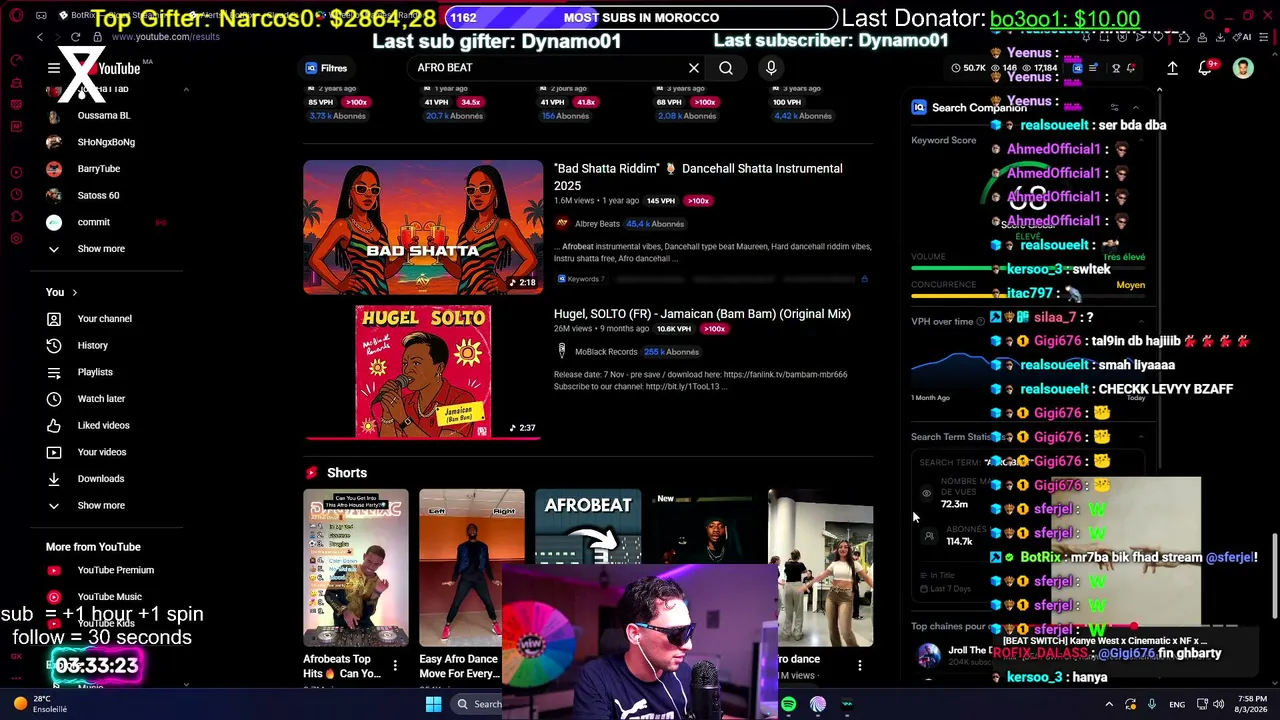Expand Show more below Downloads
The image size is (1280, 720).
[x=100, y=506]
